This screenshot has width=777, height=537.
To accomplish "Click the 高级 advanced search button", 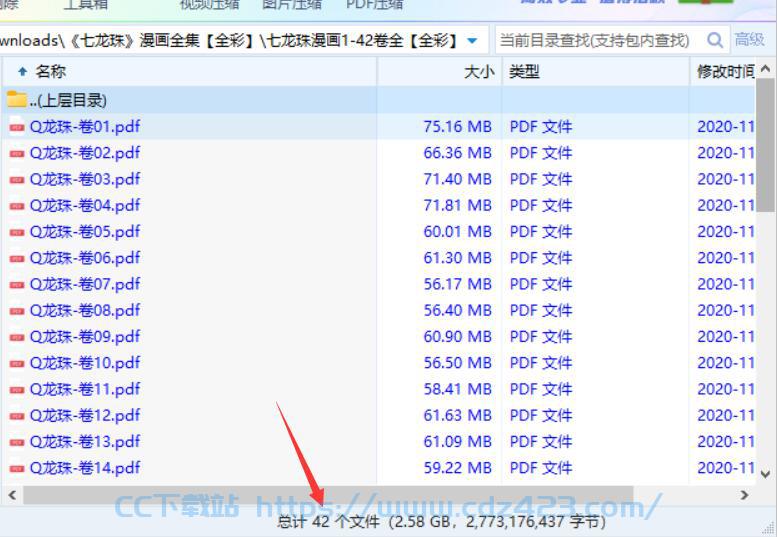I will coord(749,40).
